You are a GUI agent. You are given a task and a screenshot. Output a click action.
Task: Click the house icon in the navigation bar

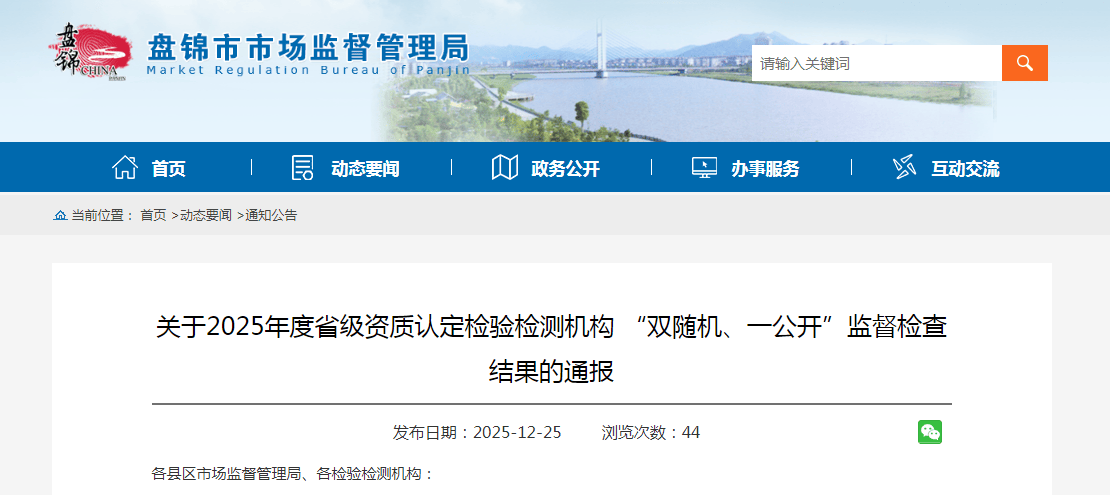125,168
